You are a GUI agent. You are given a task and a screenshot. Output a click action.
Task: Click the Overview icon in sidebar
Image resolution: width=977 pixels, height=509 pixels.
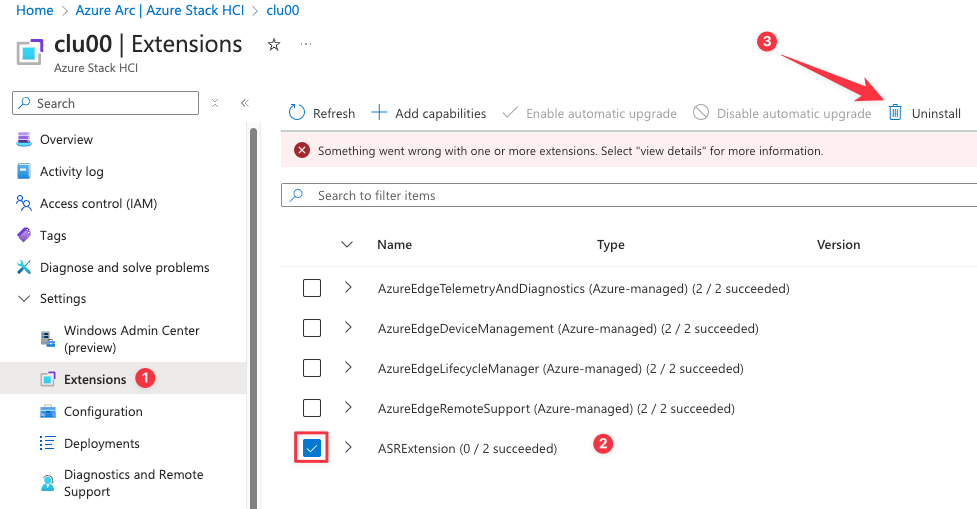point(24,140)
